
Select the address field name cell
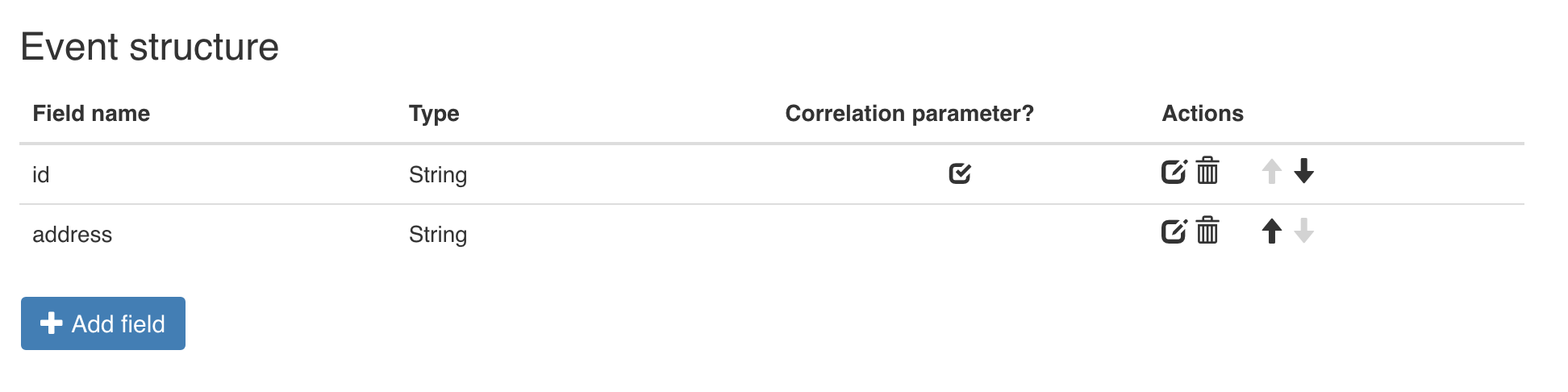click(x=72, y=235)
